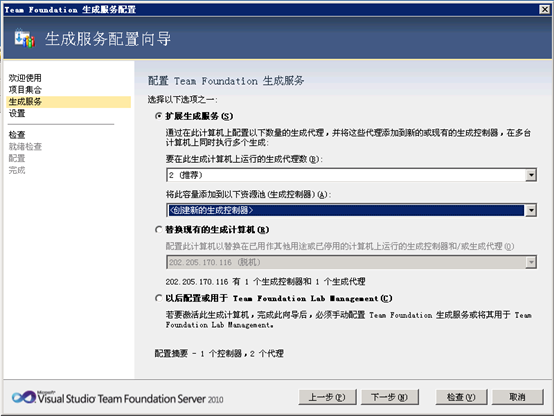Open the build controller pool dropdown arrow
Screen dimensions: 554x416
click(x=531, y=211)
